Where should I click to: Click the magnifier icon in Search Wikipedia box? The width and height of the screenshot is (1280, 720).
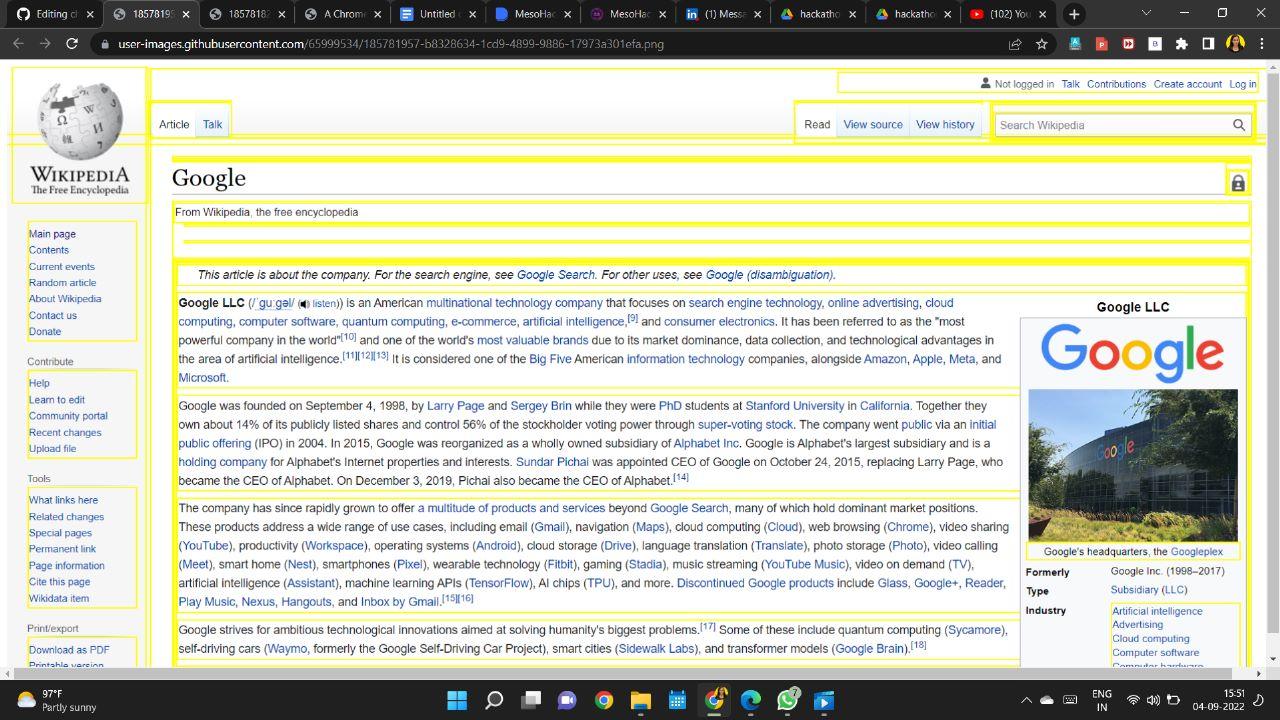click(x=1239, y=125)
